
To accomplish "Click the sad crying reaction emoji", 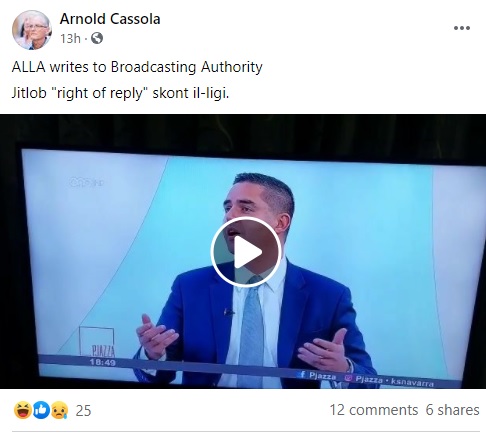I will [60, 410].
